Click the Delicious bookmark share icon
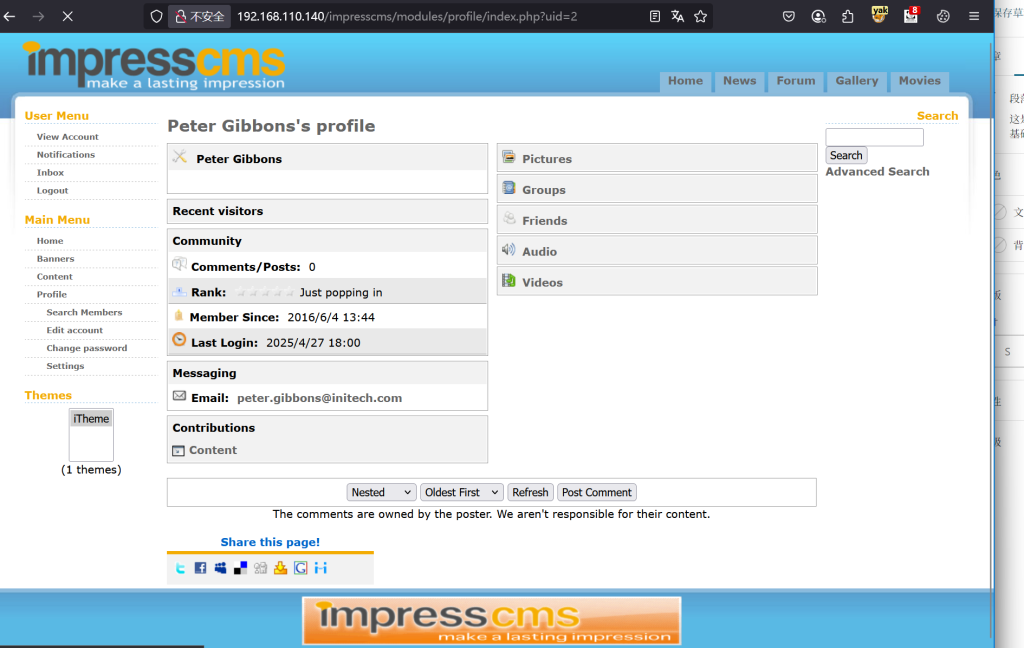The height and width of the screenshot is (648, 1024). point(240,568)
